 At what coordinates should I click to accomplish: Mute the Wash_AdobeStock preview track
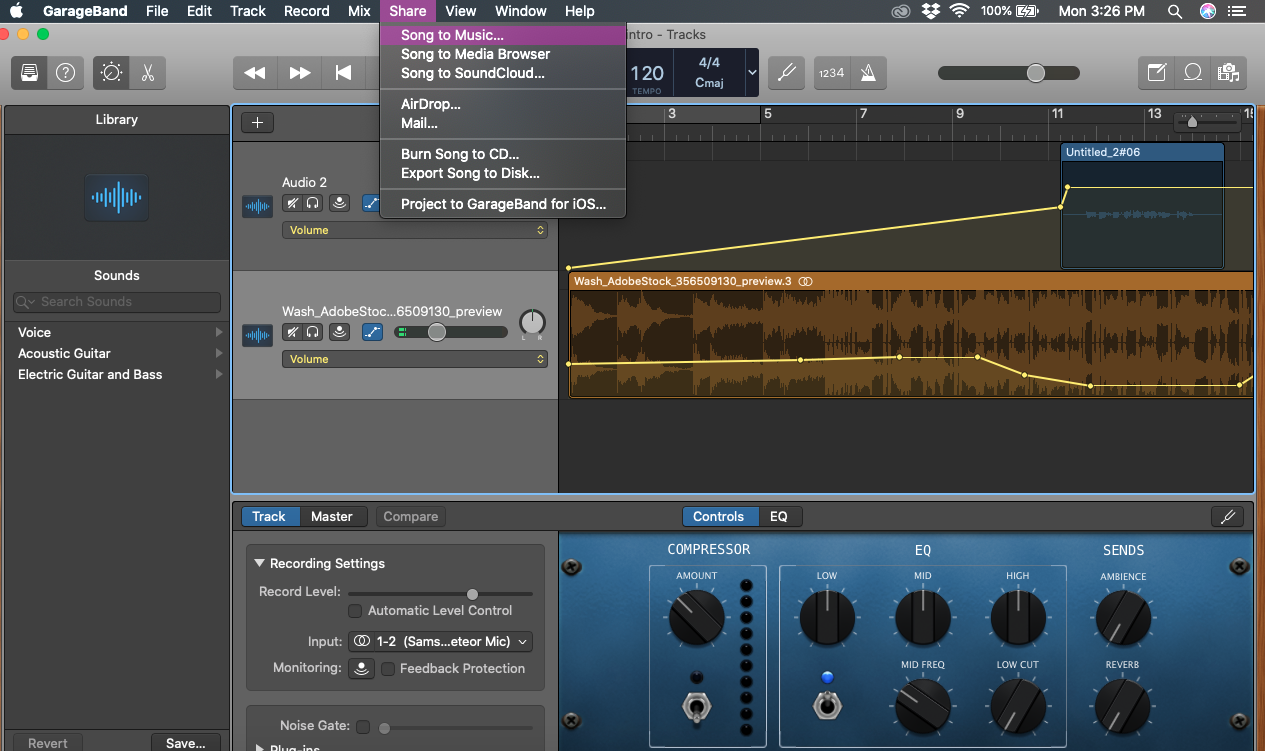point(292,332)
